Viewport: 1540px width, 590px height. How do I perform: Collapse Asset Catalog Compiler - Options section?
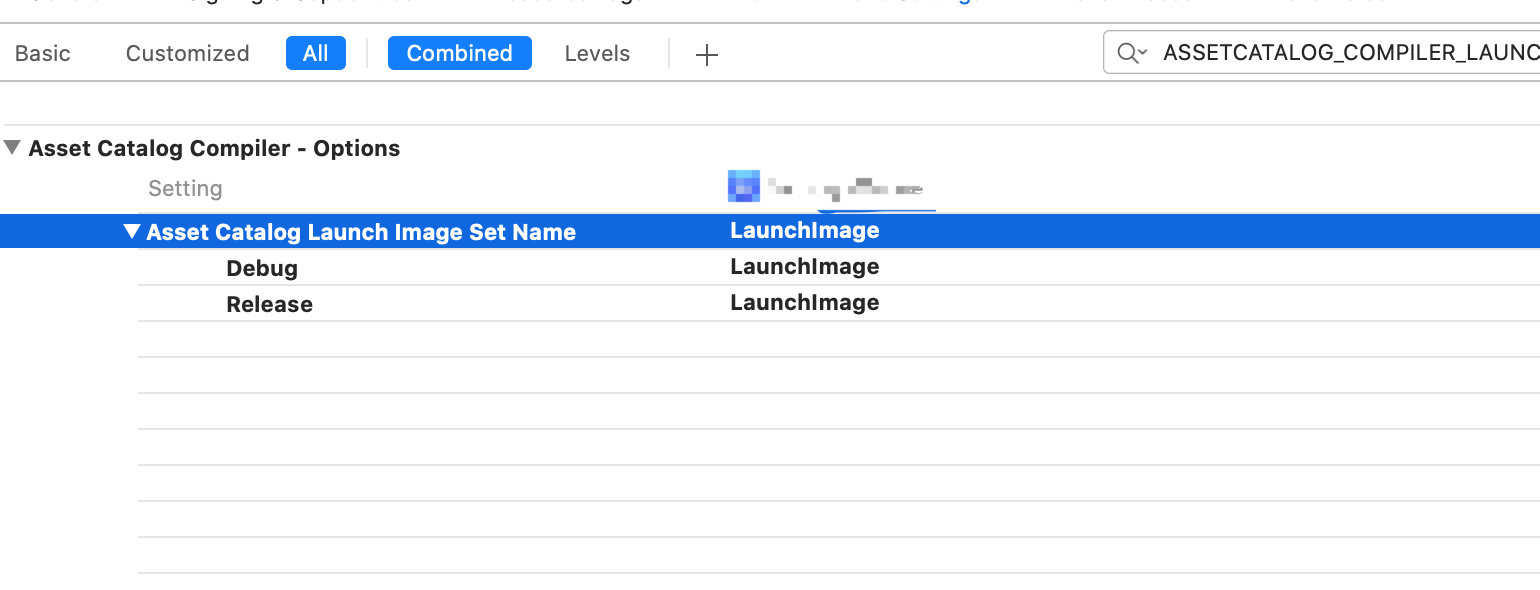coord(12,148)
